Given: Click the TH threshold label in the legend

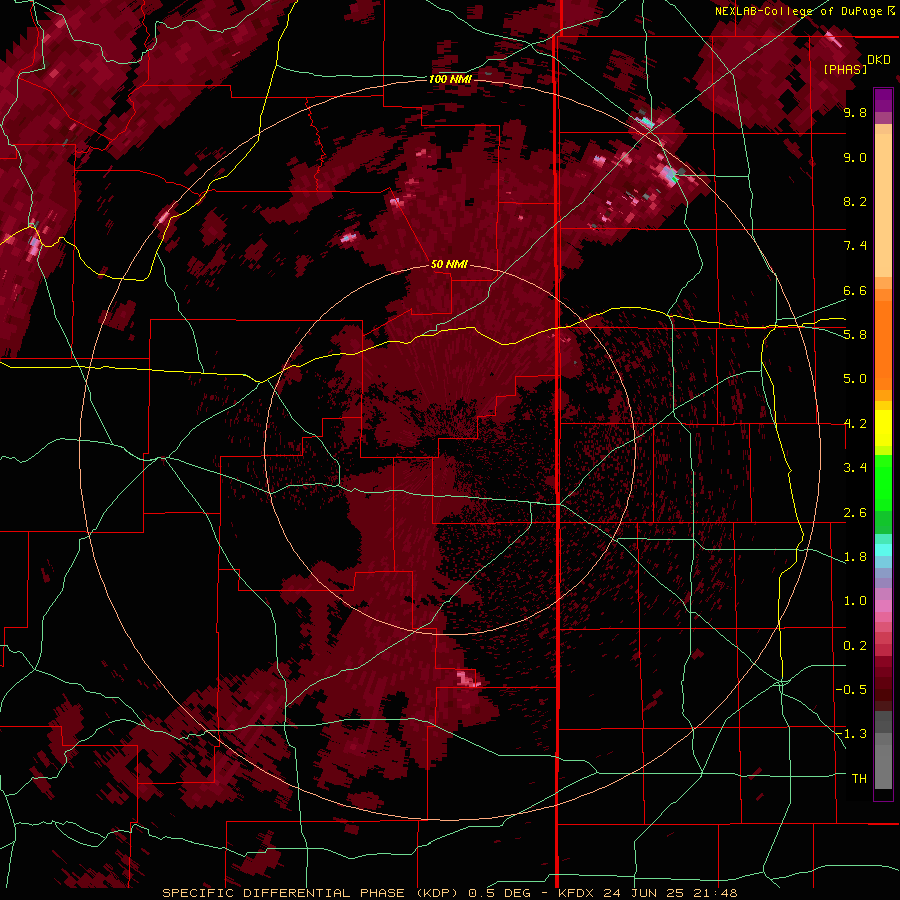Looking at the screenshot, I should (859, 779).
